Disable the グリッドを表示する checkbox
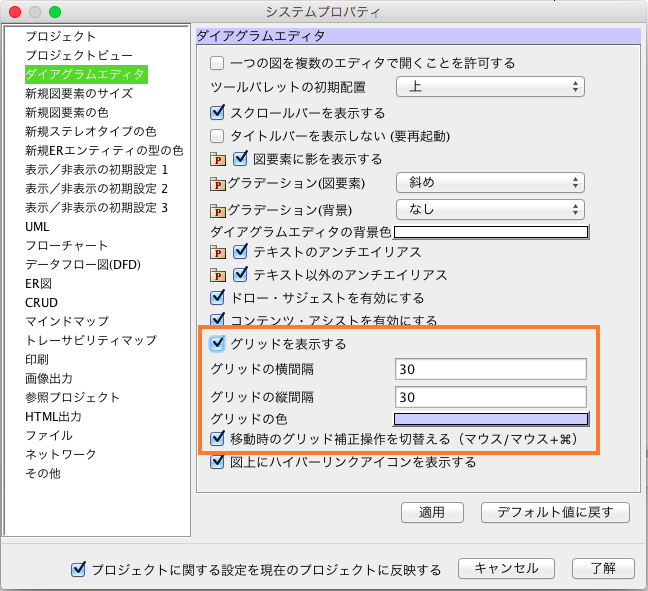Viewport: 648px width, 591px height. click(218, 344)
